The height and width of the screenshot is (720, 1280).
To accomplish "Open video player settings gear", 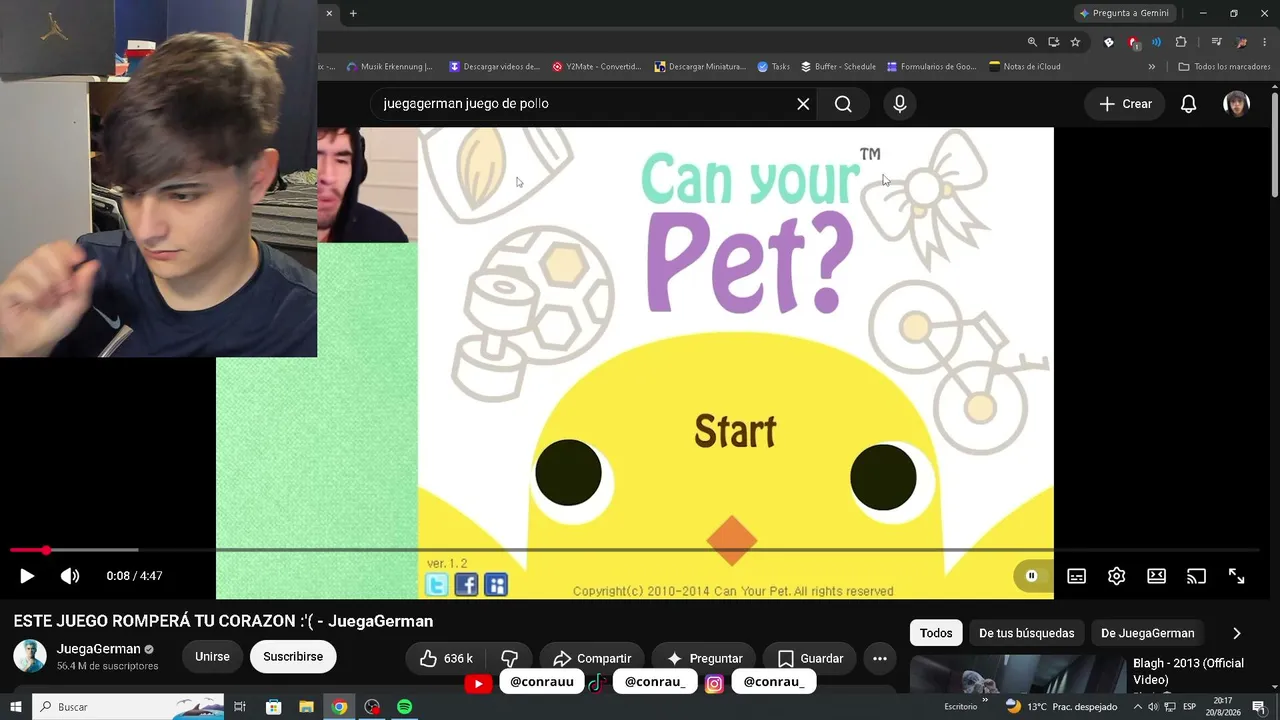I will pyautogui.click(x=1116, y=576).
